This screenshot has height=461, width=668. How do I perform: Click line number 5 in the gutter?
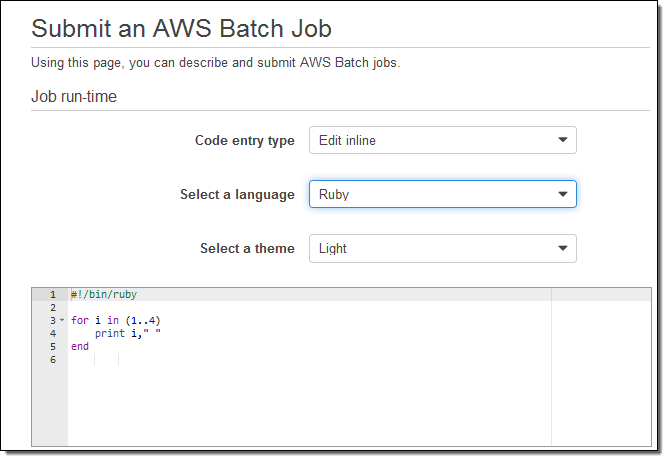(x=52, y=347)
